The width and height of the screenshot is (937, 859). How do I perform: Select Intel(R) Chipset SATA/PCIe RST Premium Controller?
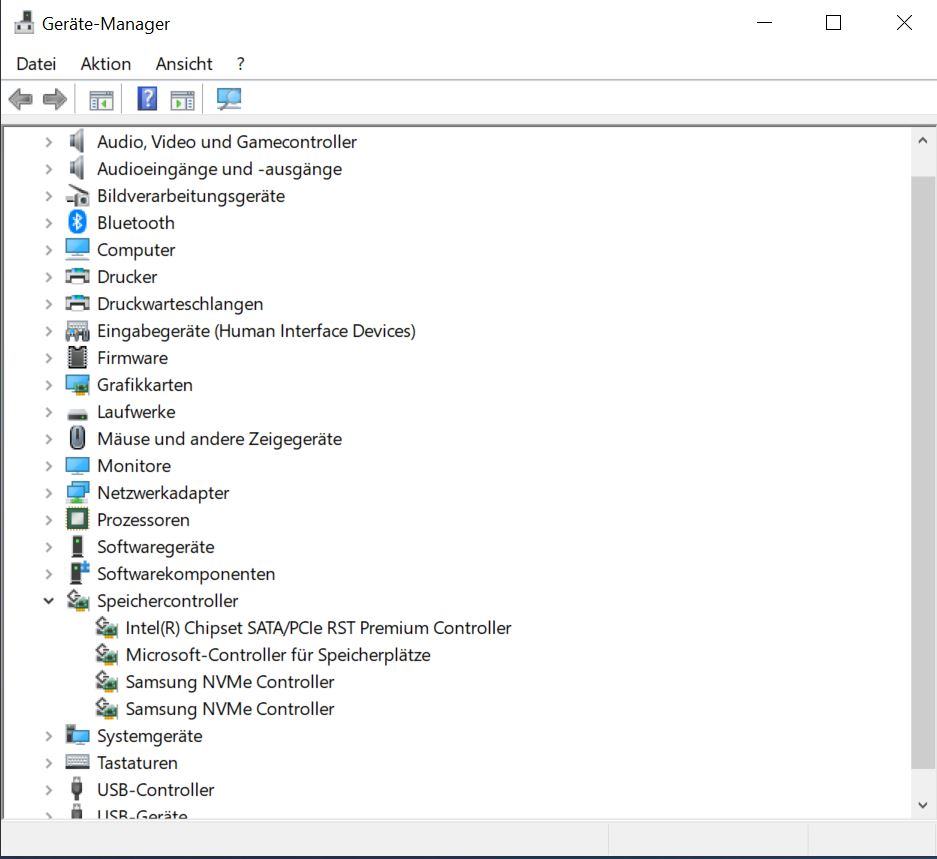pos(319,628)
